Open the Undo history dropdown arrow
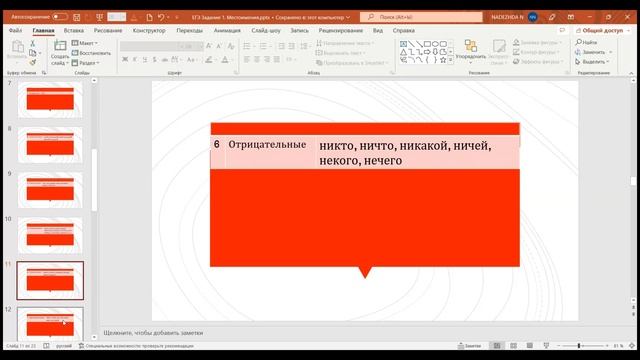The image size is (640, 360). [168, 17]
